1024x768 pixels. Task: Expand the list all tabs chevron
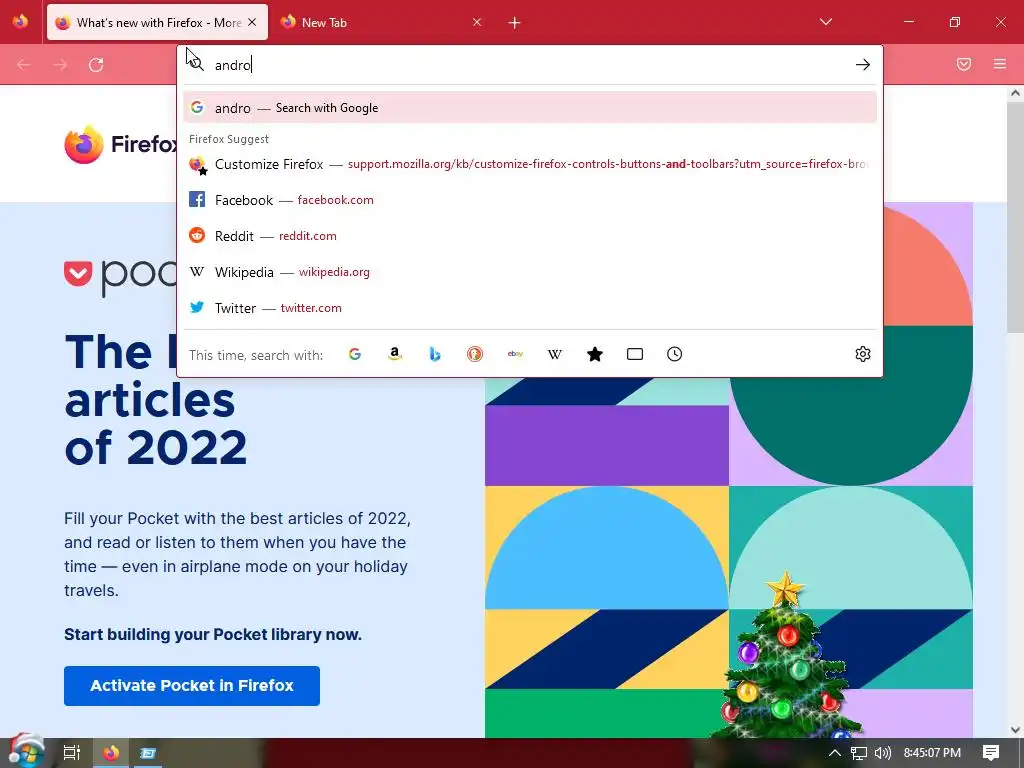(x=825, y=22)
